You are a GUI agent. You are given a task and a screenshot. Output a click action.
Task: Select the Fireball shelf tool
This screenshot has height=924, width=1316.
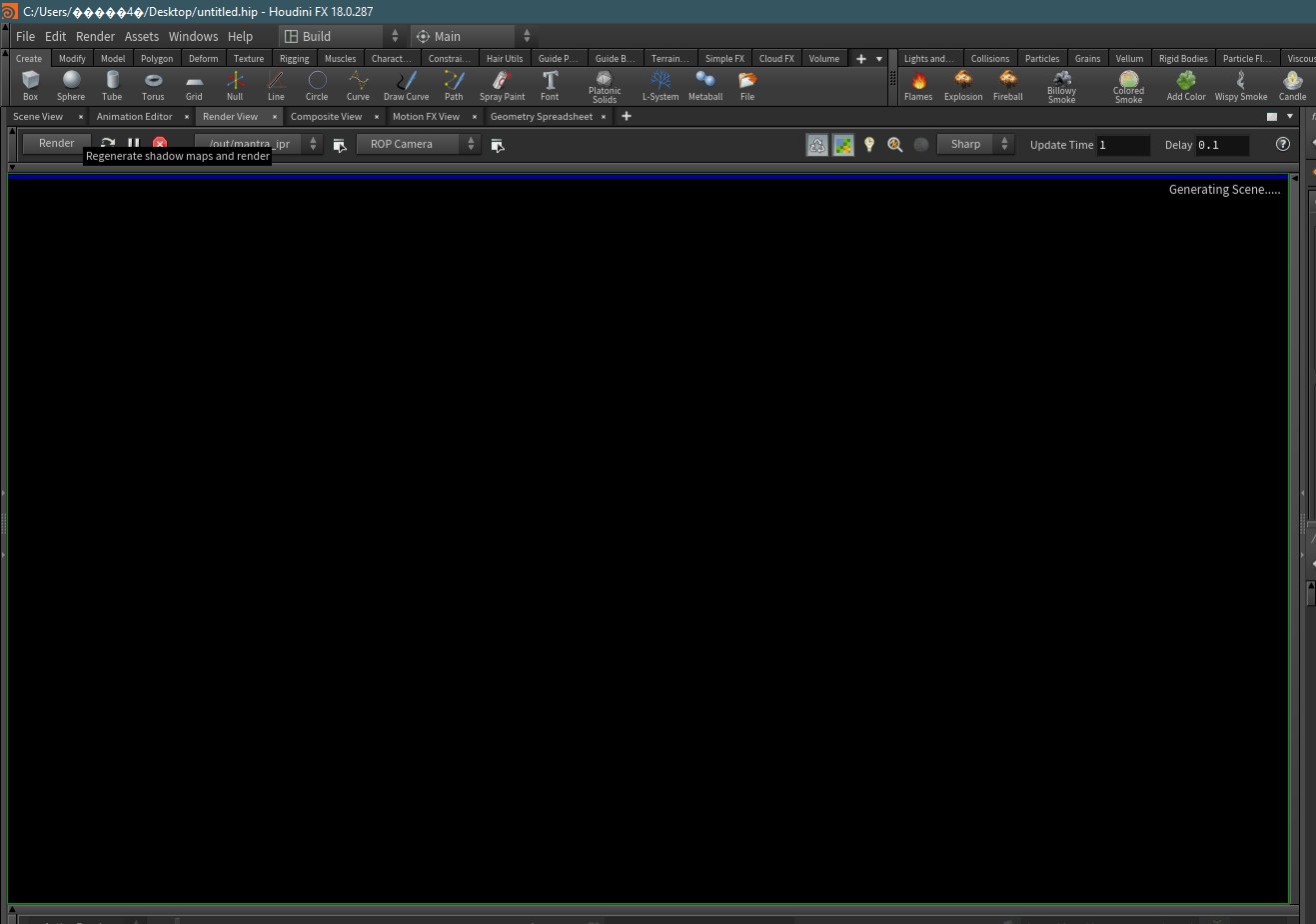click(x=1008, y=85)
